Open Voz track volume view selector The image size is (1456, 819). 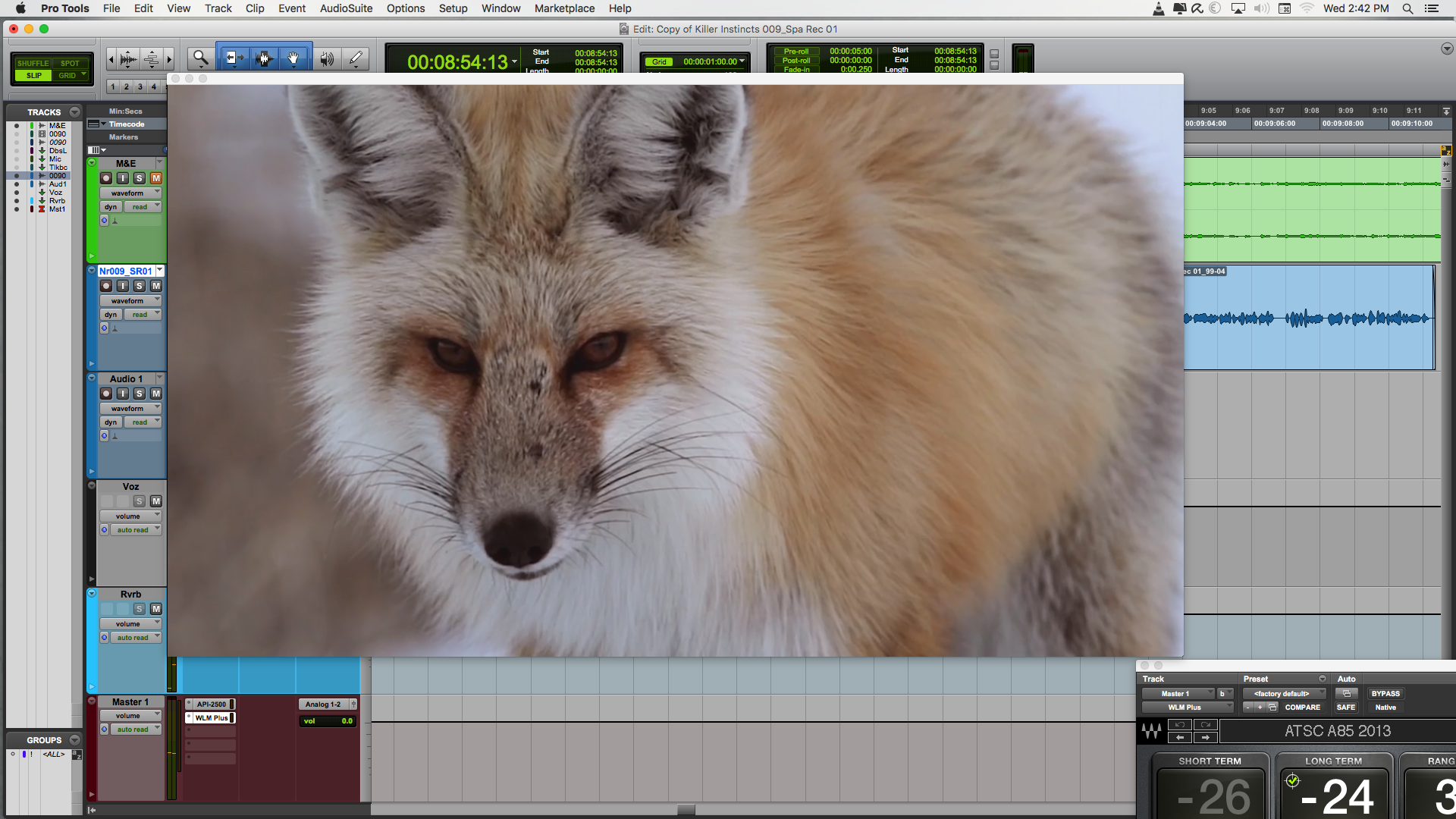(130, 516)
